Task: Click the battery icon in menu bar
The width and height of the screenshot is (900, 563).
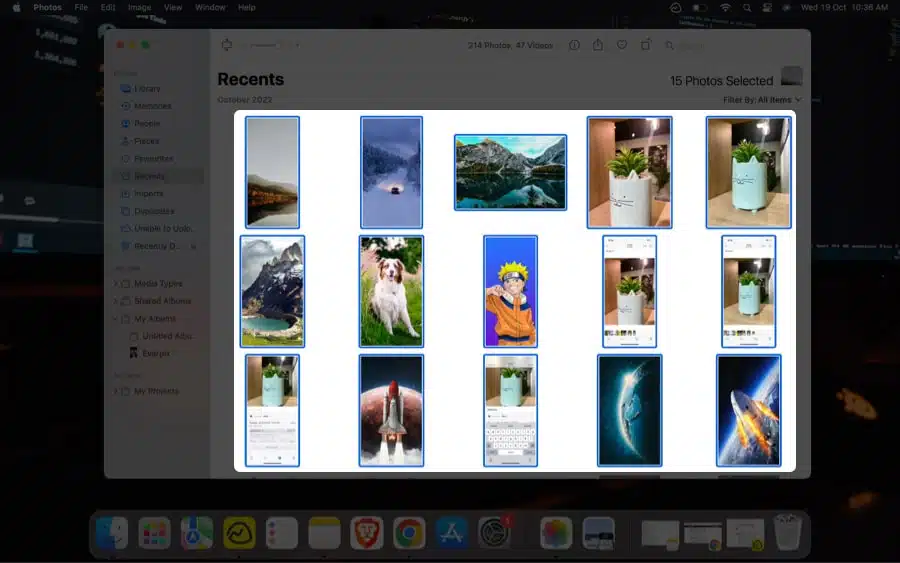Action: pos(700,7)
